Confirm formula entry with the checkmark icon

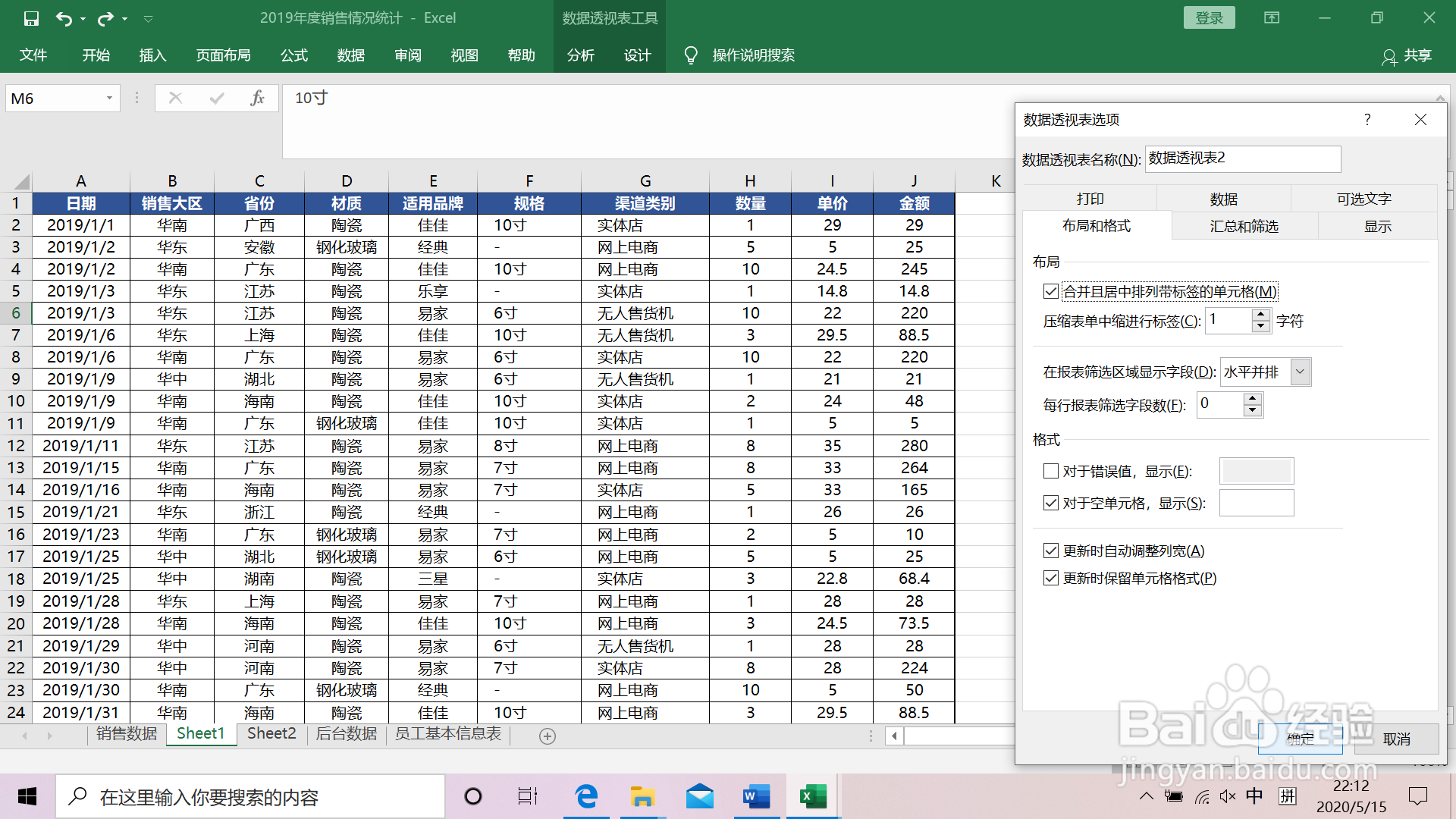click(217, 98)
